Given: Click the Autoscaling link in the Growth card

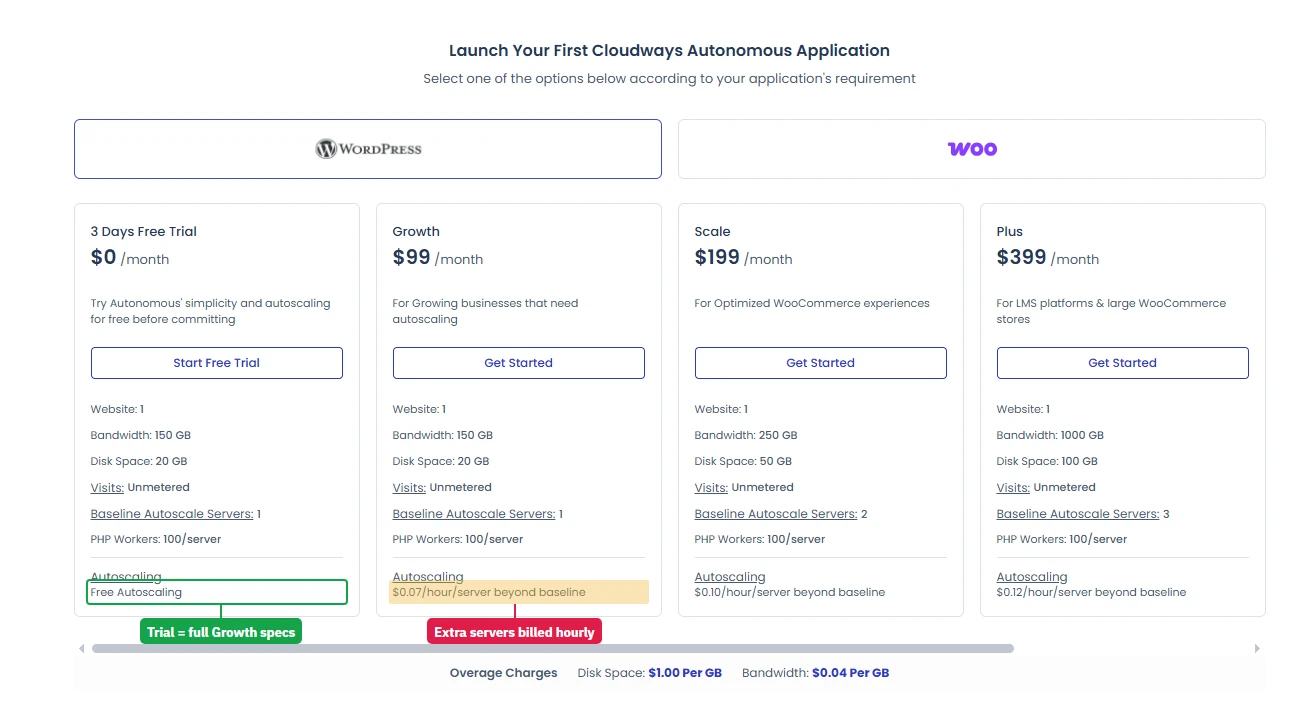Looking at the screenshot, I should pyautogui.click(x=428, y=577).
